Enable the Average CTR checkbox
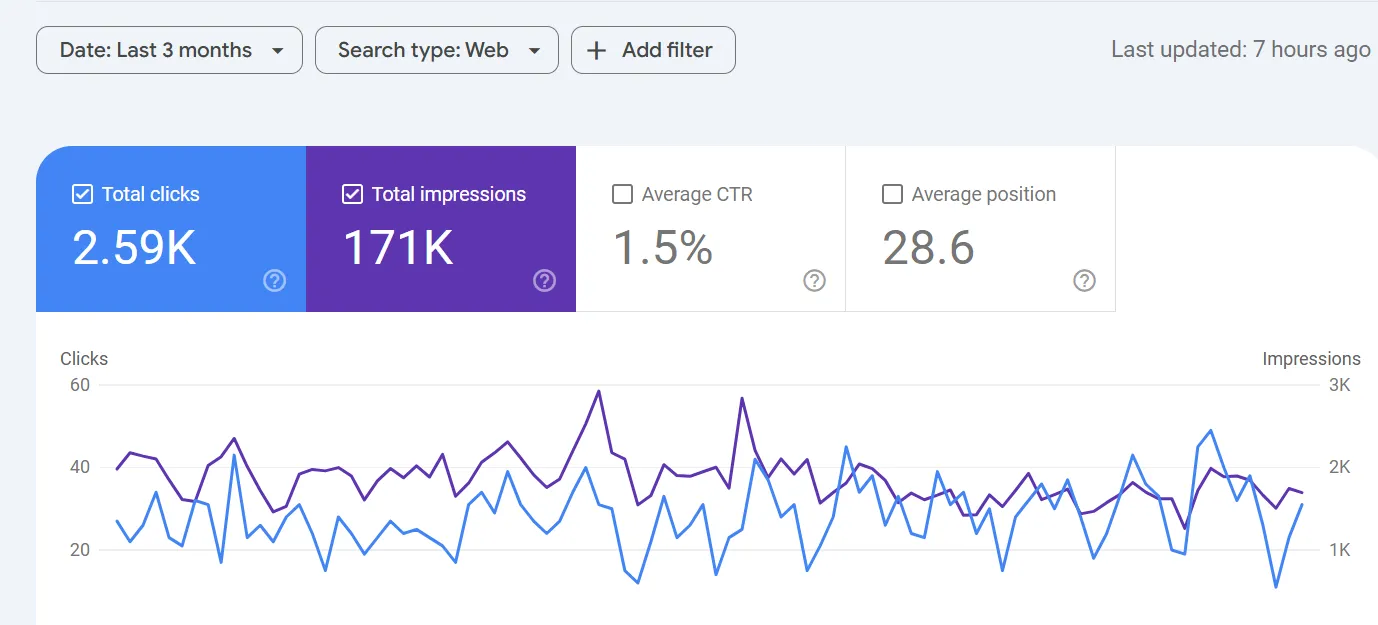 coord(622,194)
